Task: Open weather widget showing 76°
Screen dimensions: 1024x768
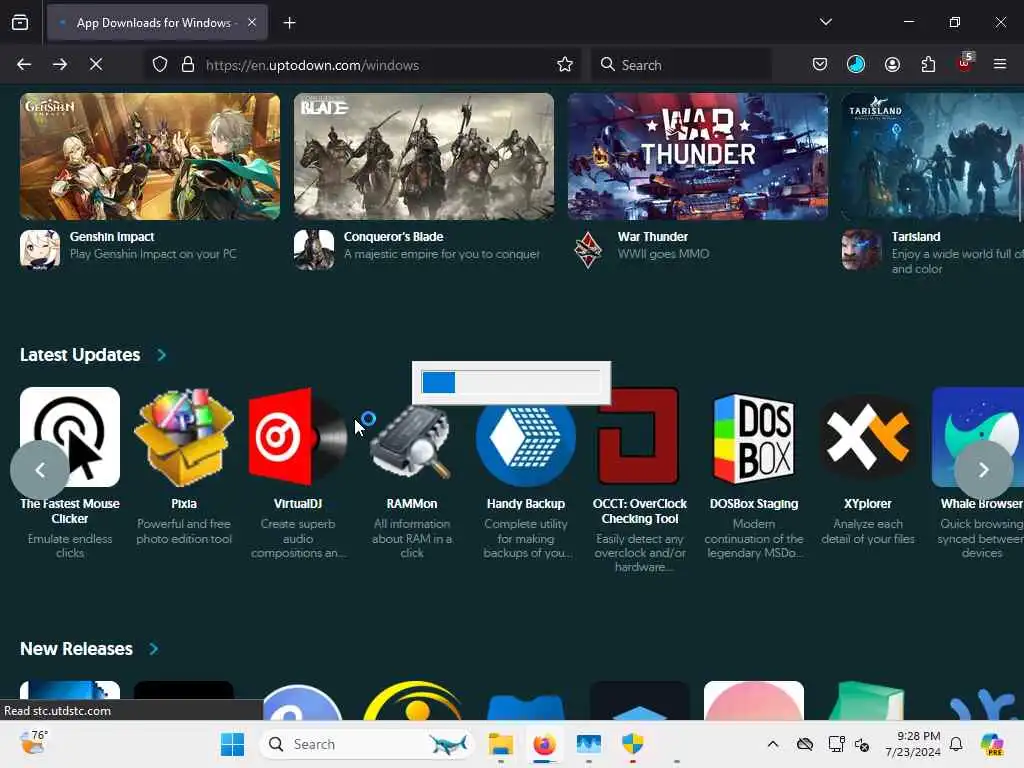Action: [x=34, y=743]
